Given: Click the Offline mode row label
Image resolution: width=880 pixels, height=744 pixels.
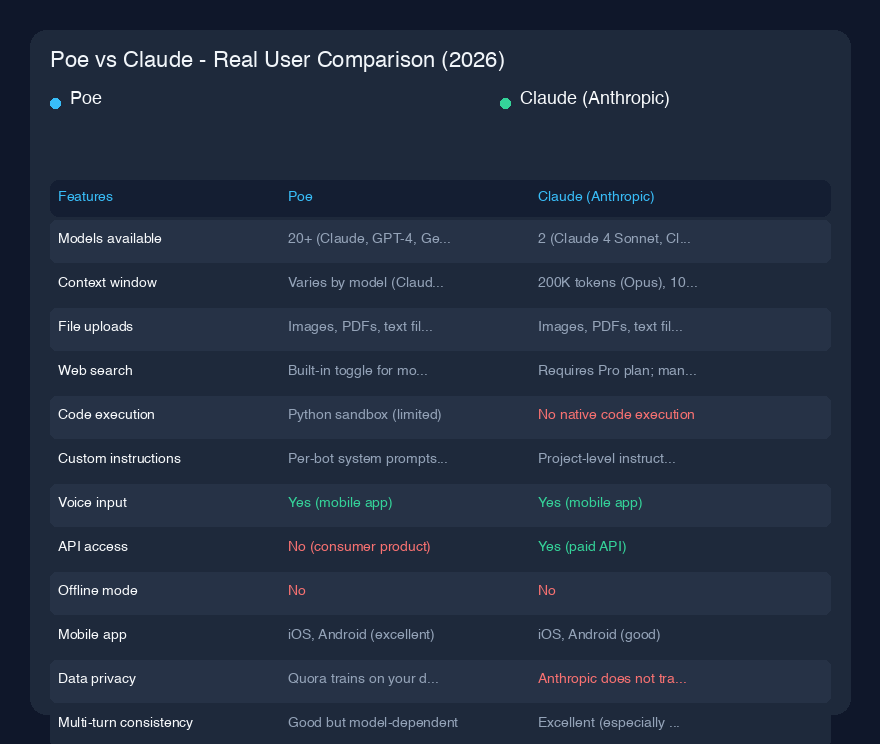Looking at the screenshot, I should (98, 590).
